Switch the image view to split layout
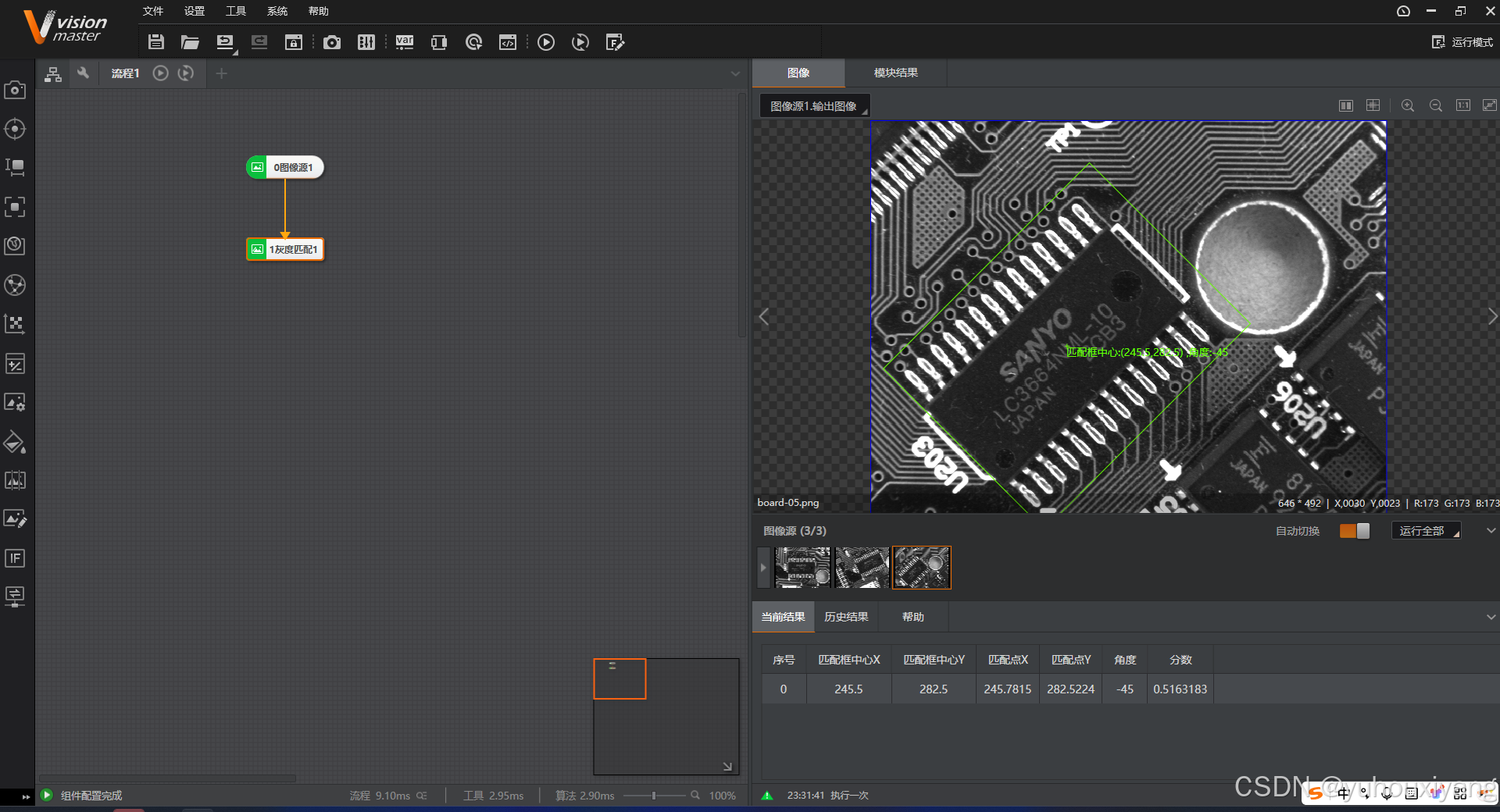The width and height of the screenshot is (1500, 812). [1346, 105]
